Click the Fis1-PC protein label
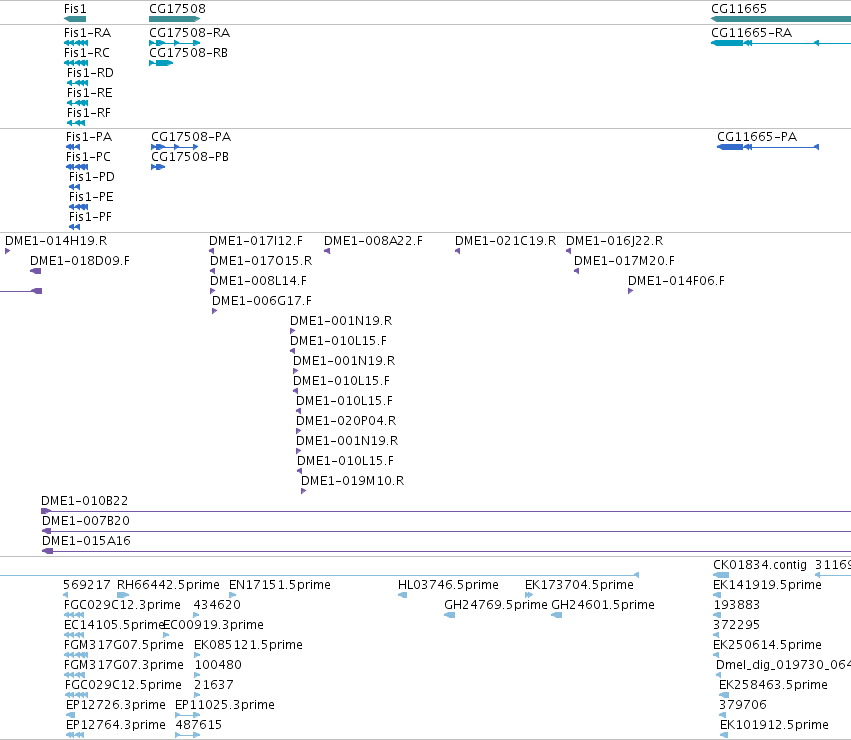 (x=88, y=157)
